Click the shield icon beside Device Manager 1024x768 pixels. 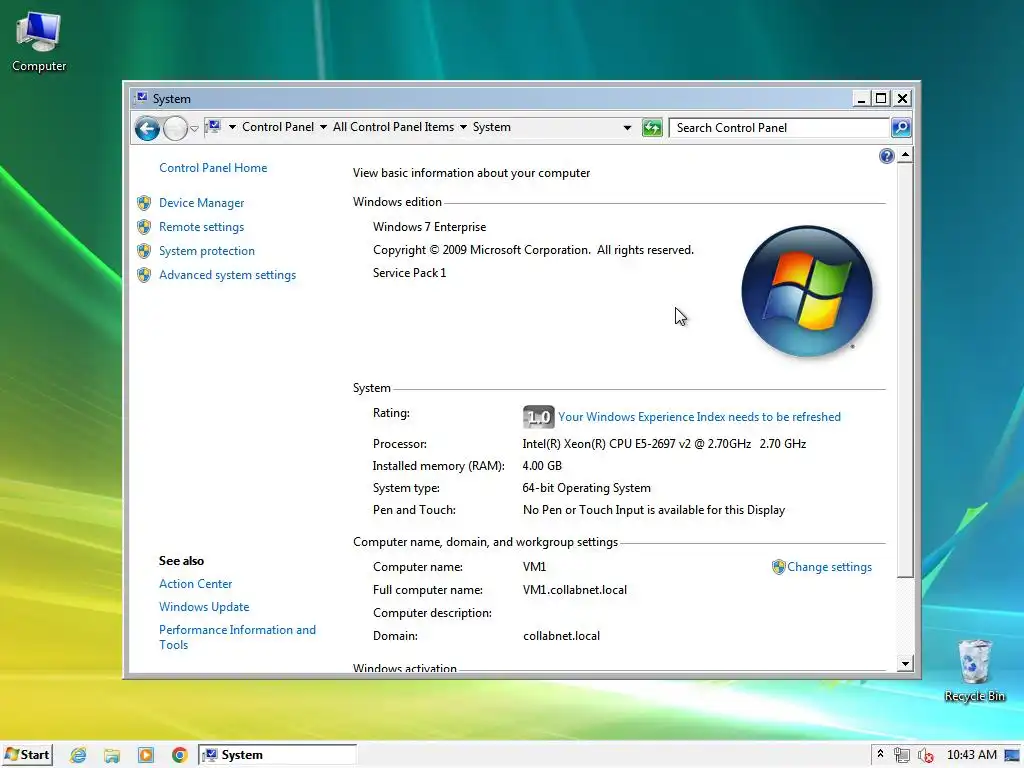(x=144, y=203)
